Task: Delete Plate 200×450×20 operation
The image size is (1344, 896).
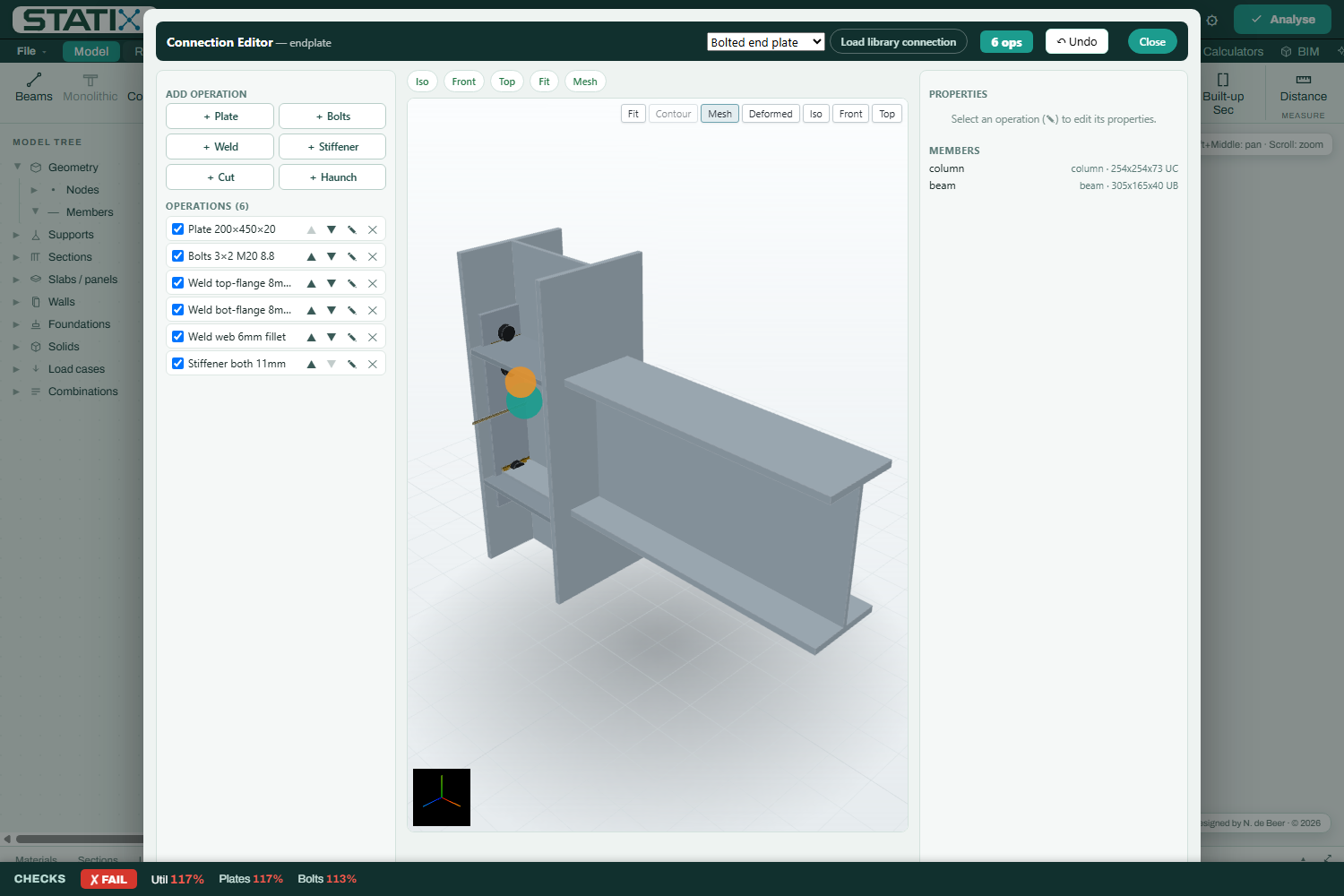Action: point(373,229)
